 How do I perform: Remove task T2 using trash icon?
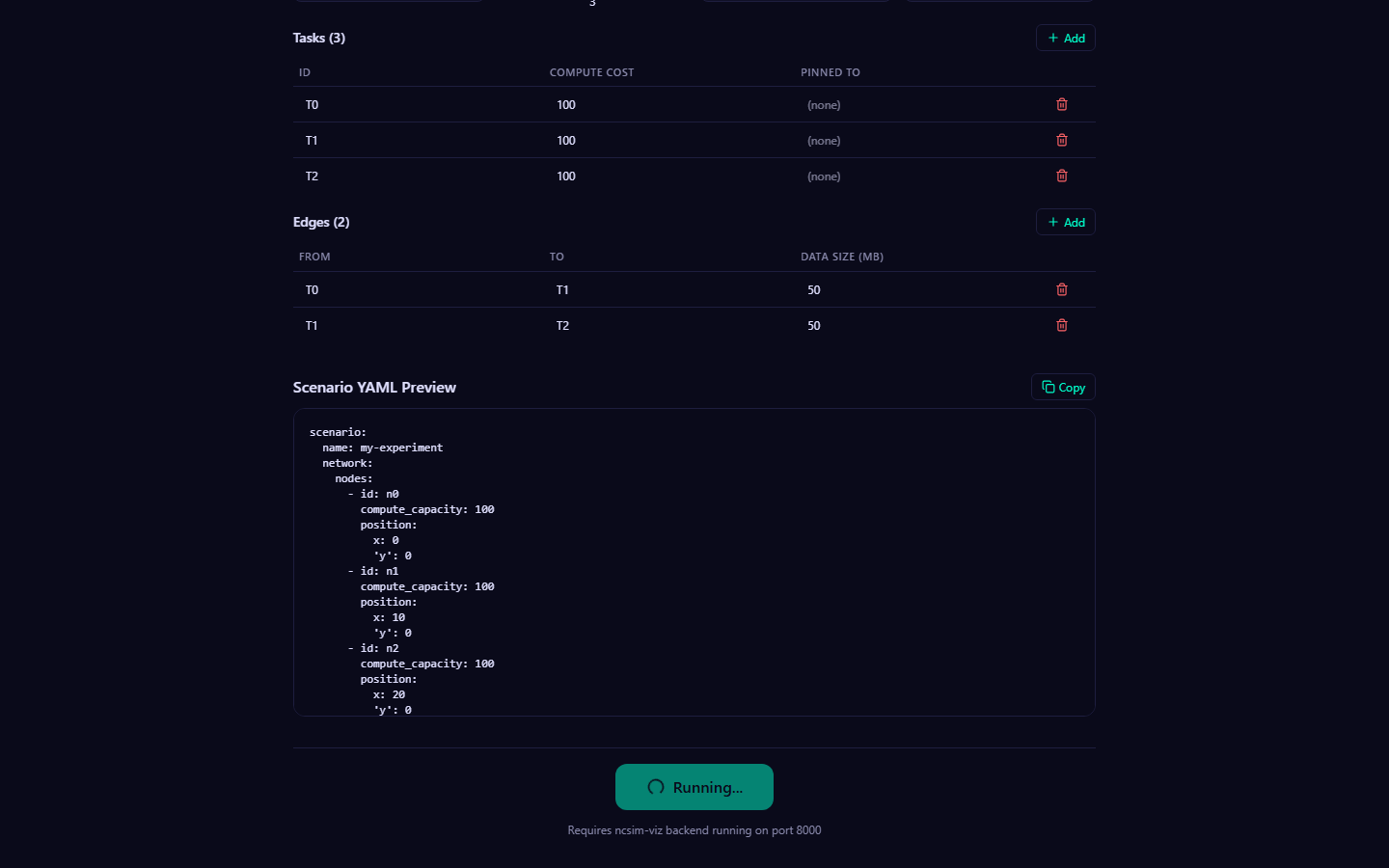click(1061, 176)
